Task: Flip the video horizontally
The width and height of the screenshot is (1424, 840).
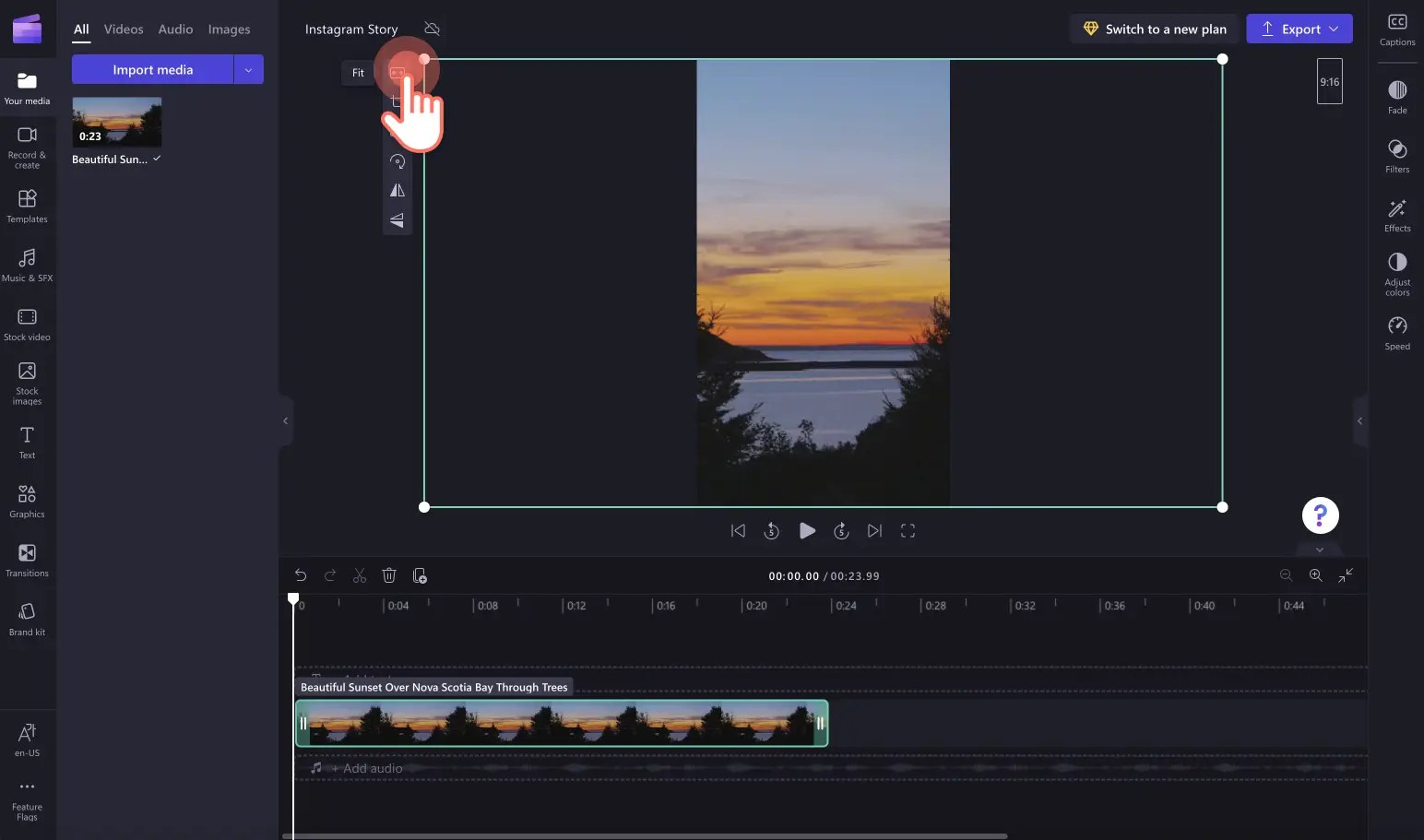Action: click(x=398, y=190)
